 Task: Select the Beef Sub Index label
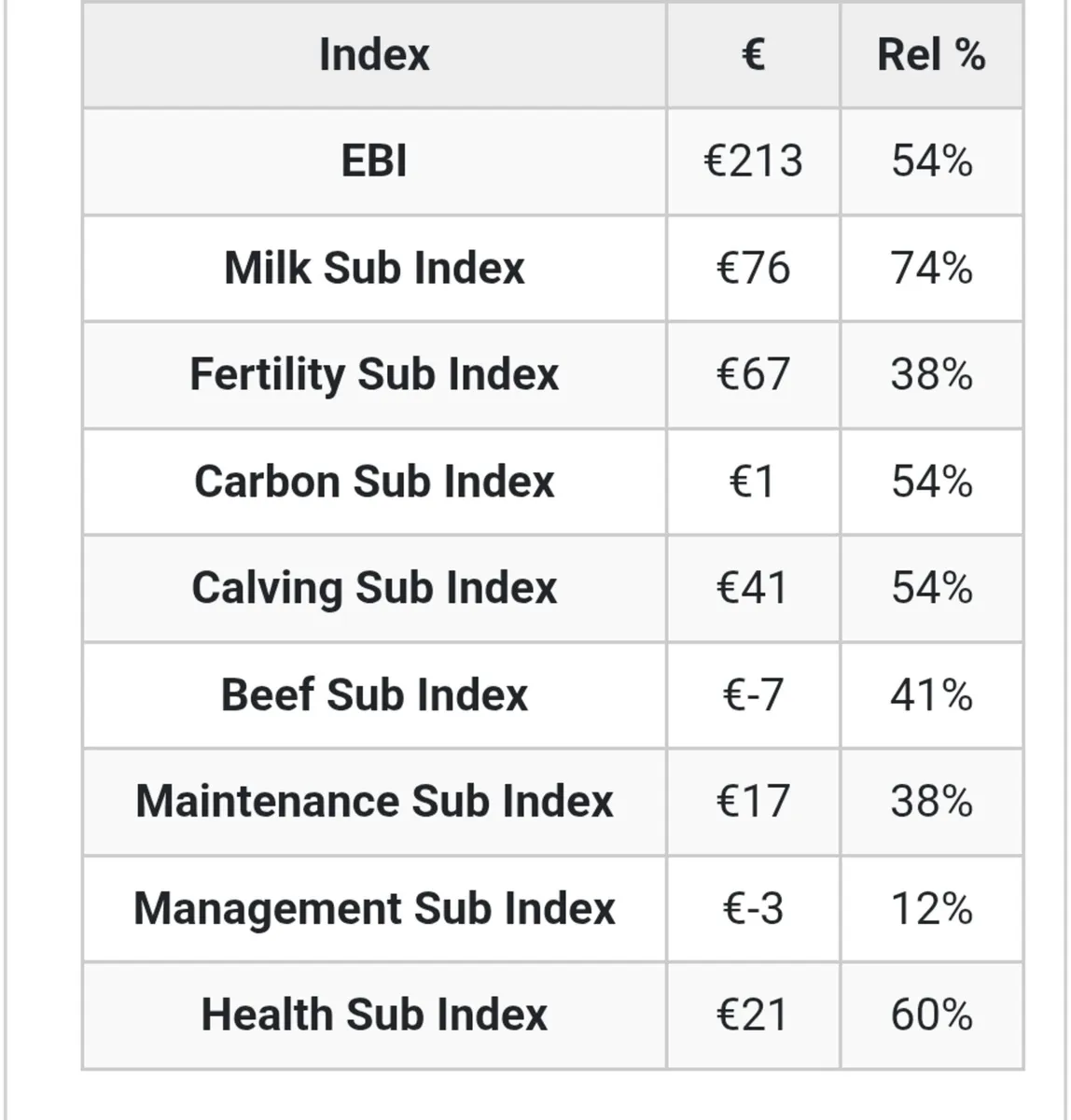point(374,695)
